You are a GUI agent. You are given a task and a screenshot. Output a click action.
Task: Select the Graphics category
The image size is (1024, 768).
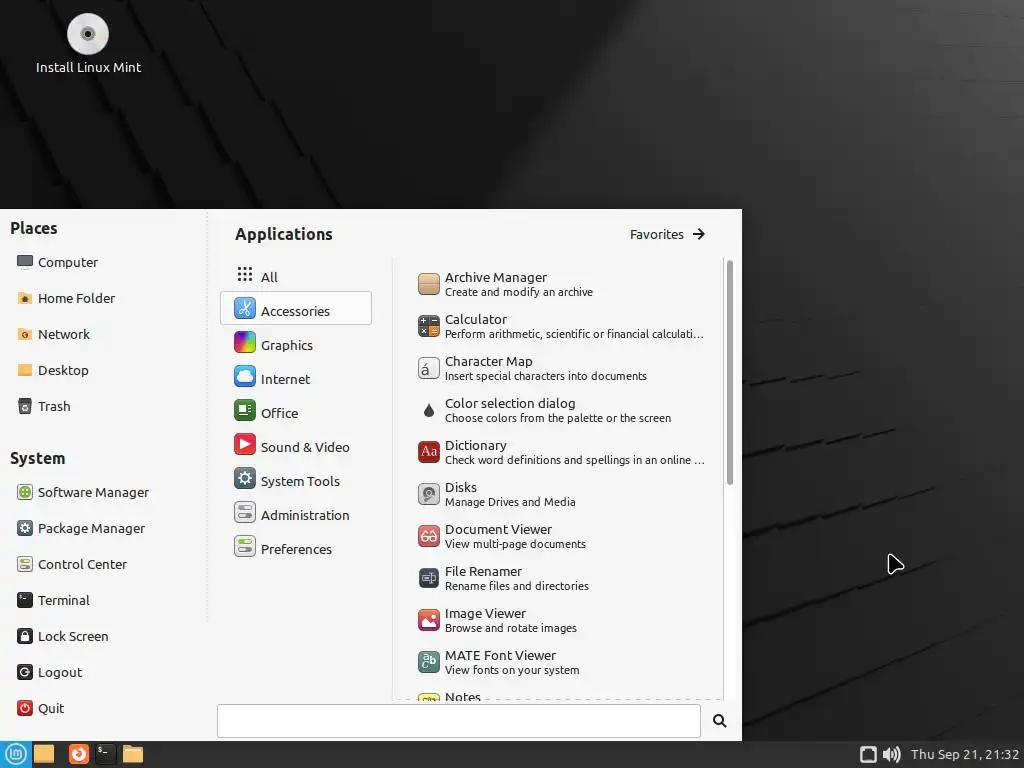click(x=296, y=343)
